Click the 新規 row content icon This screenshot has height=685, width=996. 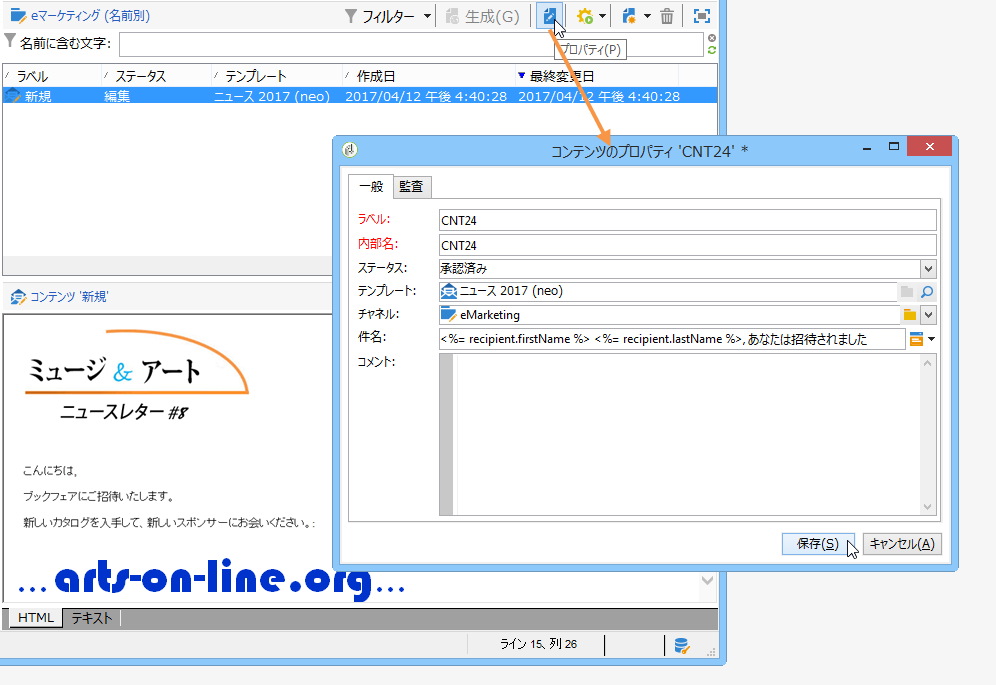point(13,96)
